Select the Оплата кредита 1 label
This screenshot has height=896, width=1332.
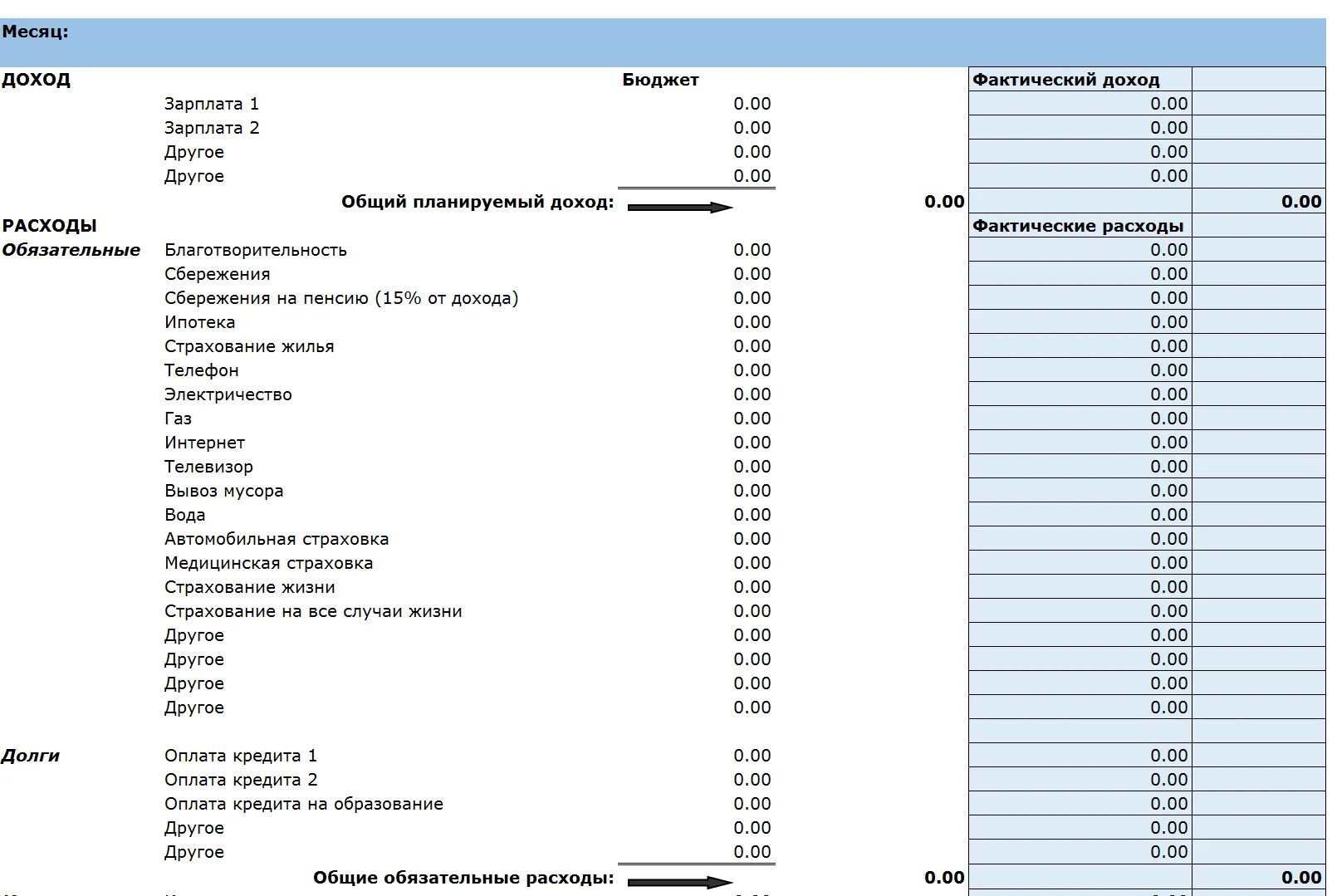[x=241, y=756]
